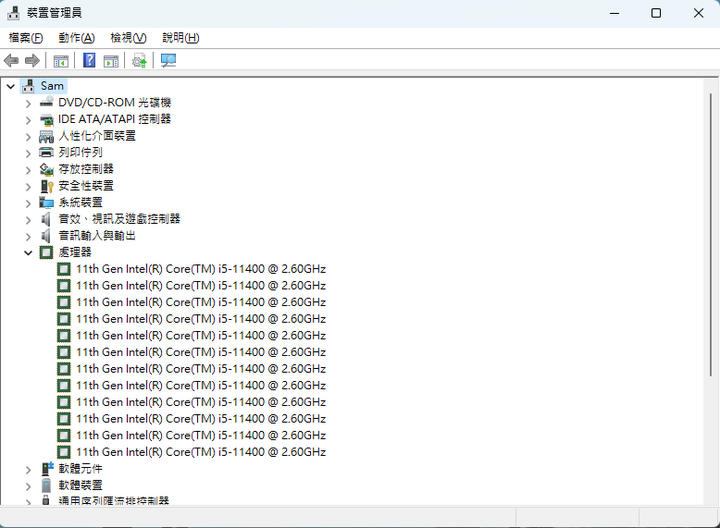720x528 pixels.
Task: Expand the DVD/CD-ROM 光碟機 category
Action: pyautogui.click(x=28, y=104)
